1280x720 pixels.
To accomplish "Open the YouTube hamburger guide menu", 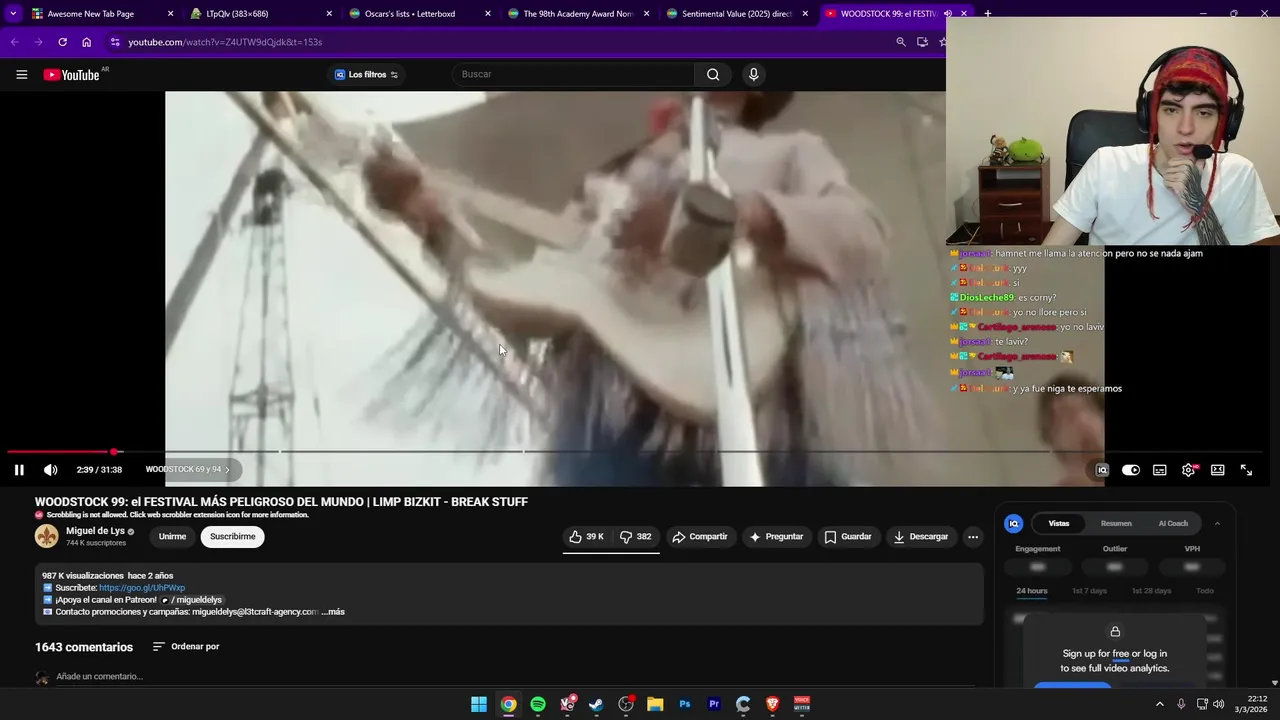I will click(x=21, y=74).
